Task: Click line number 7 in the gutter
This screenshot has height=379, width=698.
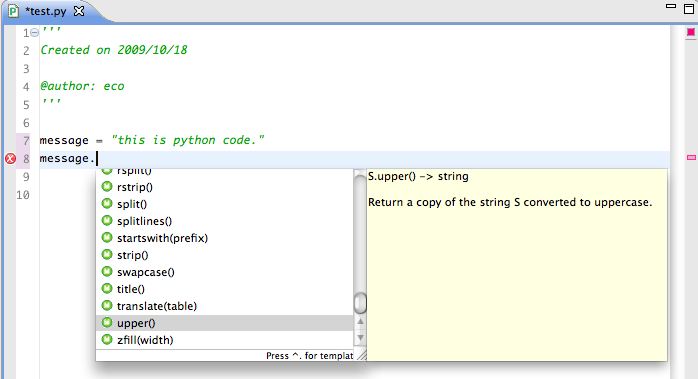Action: pos(26,141)
